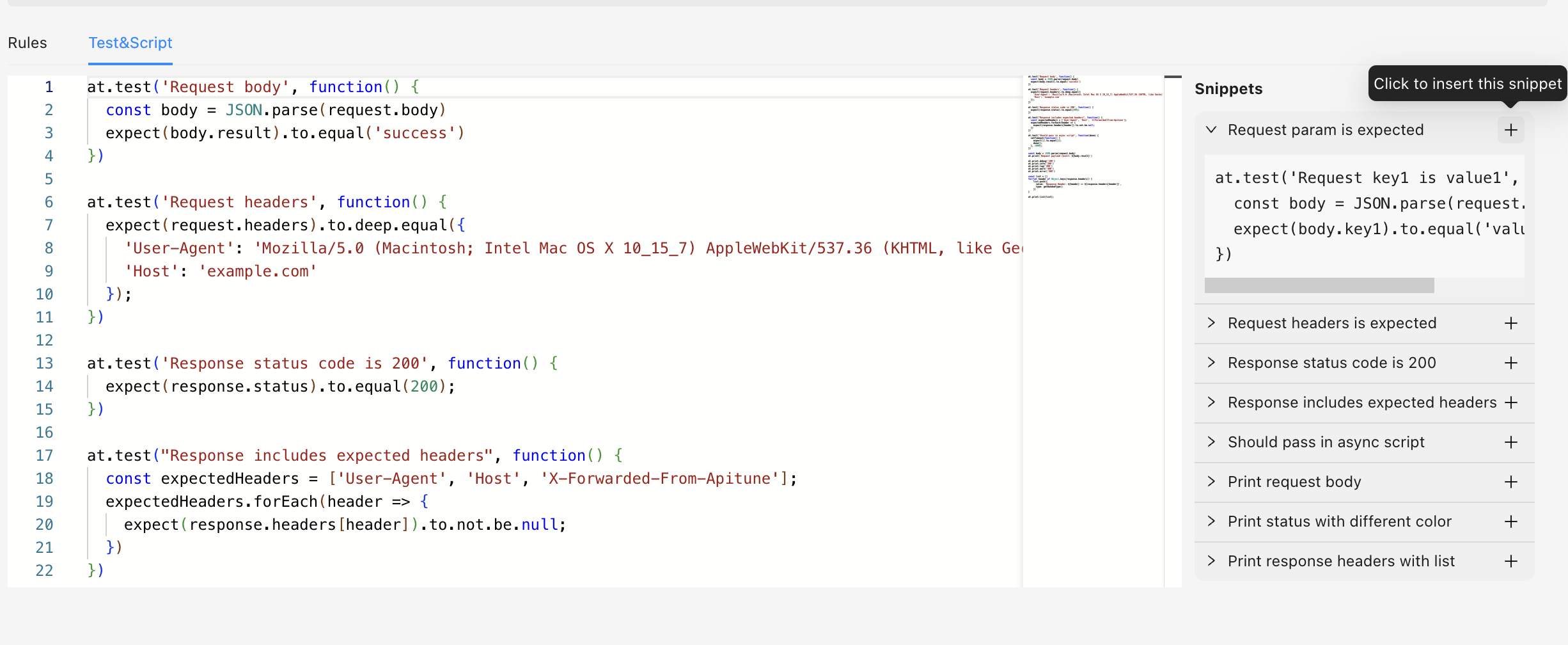Add 'Should pass in async script' snippet
The height and width of the screenshot is (645, 1568).
click(1511, 442)
